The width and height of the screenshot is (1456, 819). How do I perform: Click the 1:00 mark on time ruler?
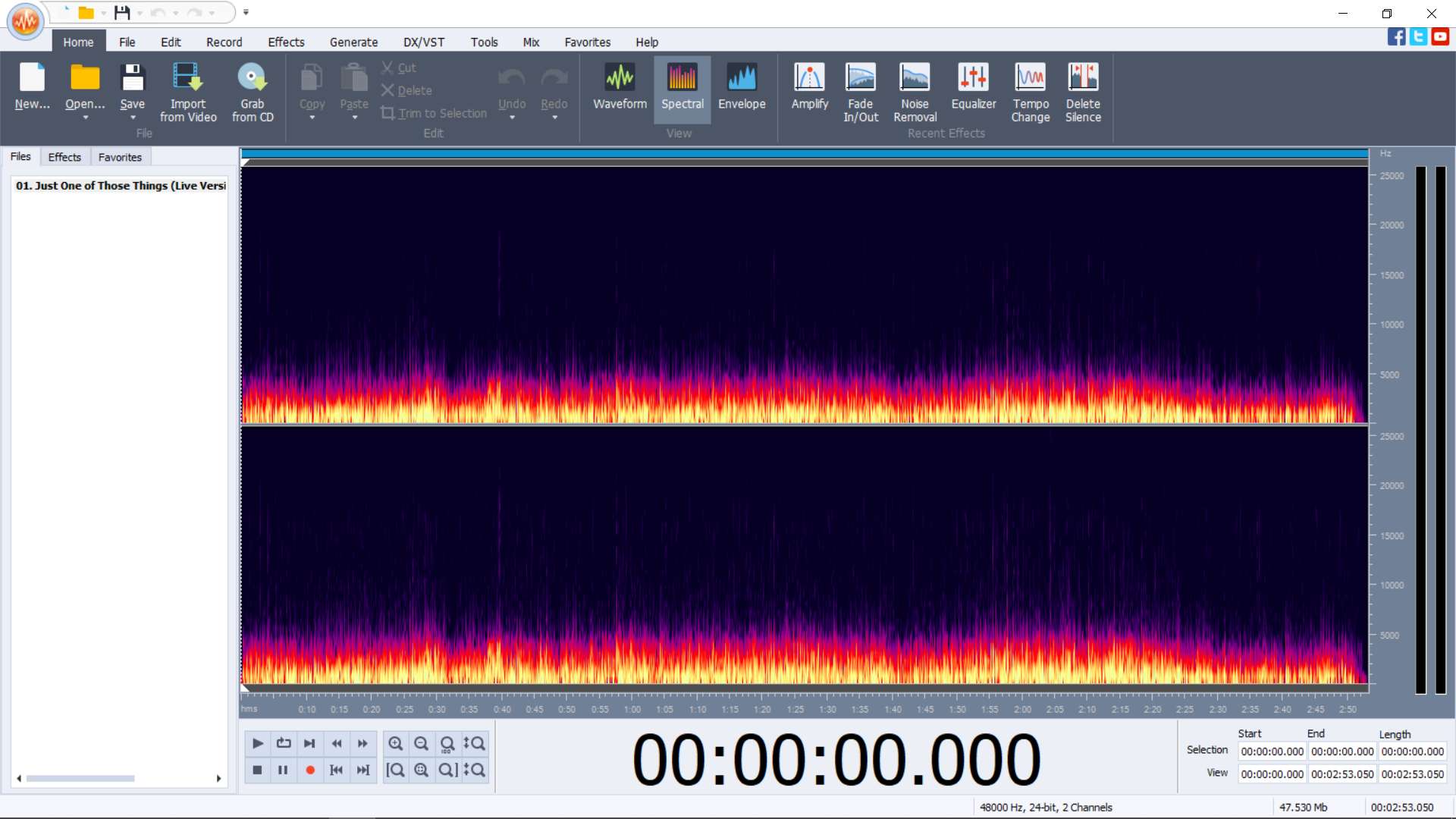(x=632, y=709)
